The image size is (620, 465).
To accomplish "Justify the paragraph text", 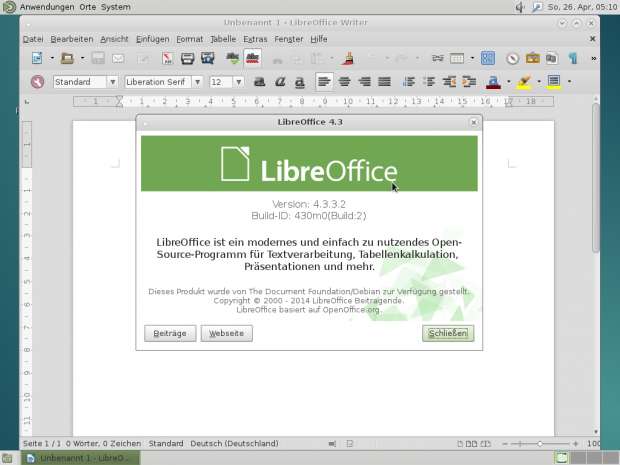I will click(384, 82).
